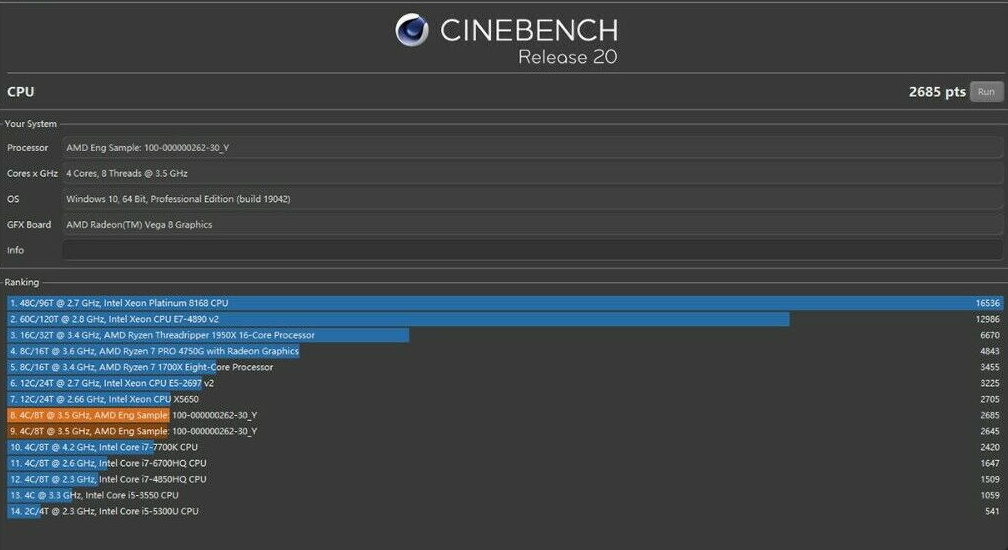Select the Xeon X5650 ranking entry

coord(505,399)
